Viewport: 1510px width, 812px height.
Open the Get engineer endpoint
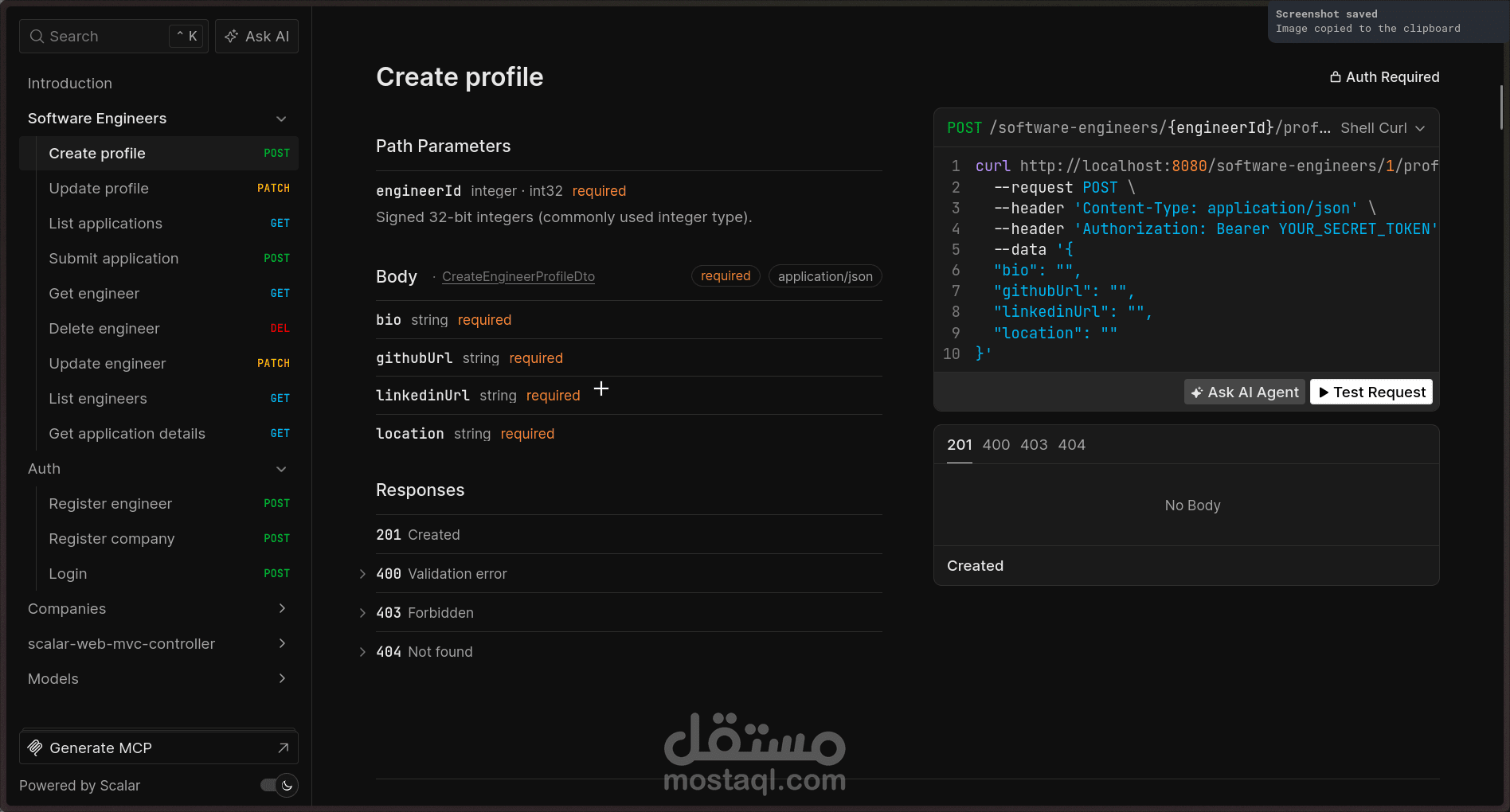(159, 294)
